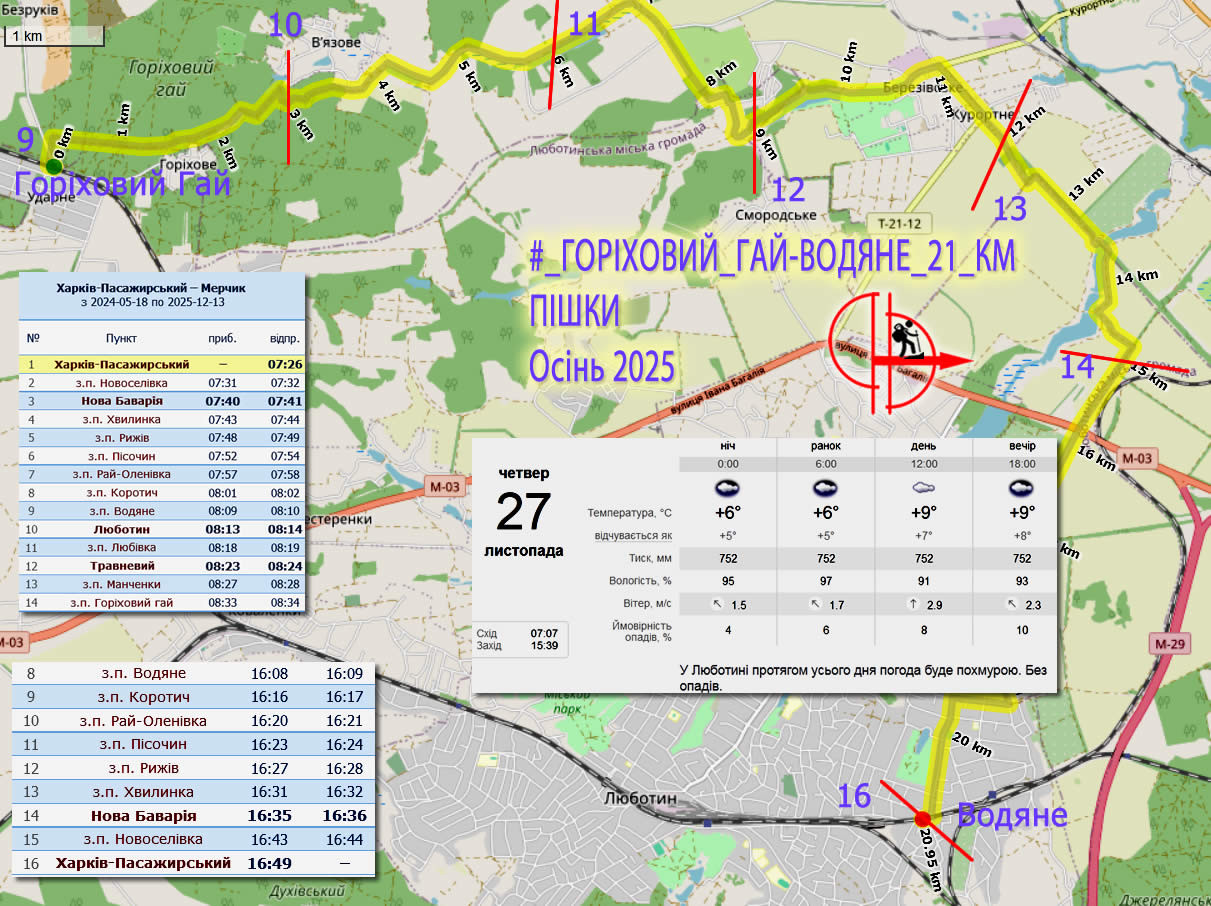The height and width of the screenshot is (906, 1211).
Task: Click the evening (вечір) cloud weather icon
Action: click(x=1022, y=488)
